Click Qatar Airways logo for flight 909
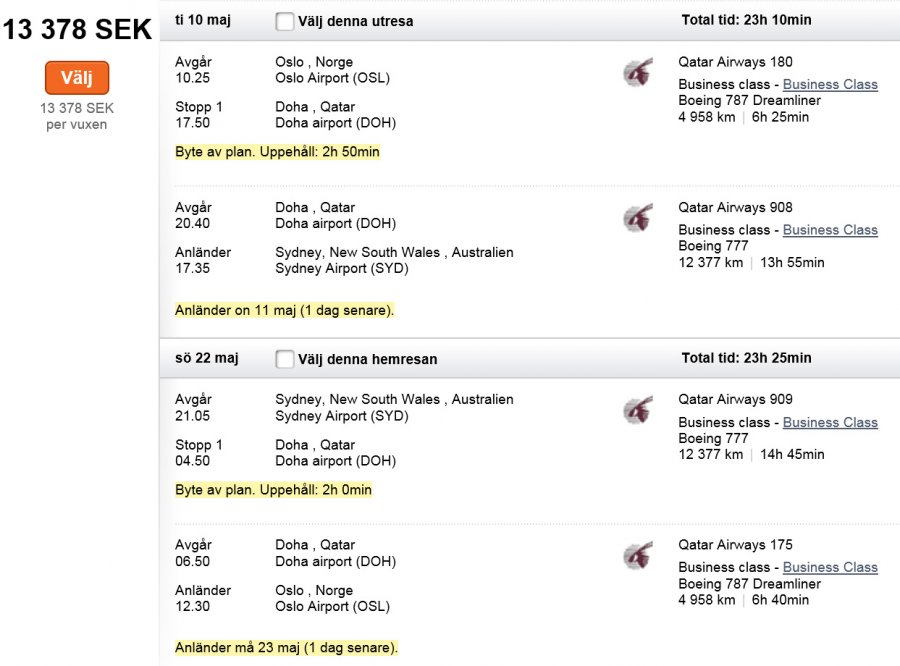900x666 pixels. pyautogui.click(x=637, y=410)
